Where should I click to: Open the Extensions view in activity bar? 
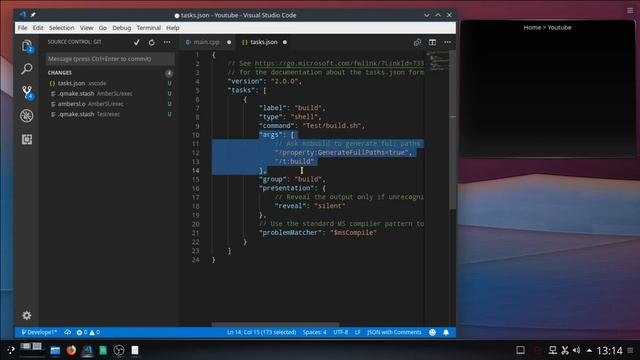click(27, 140)
